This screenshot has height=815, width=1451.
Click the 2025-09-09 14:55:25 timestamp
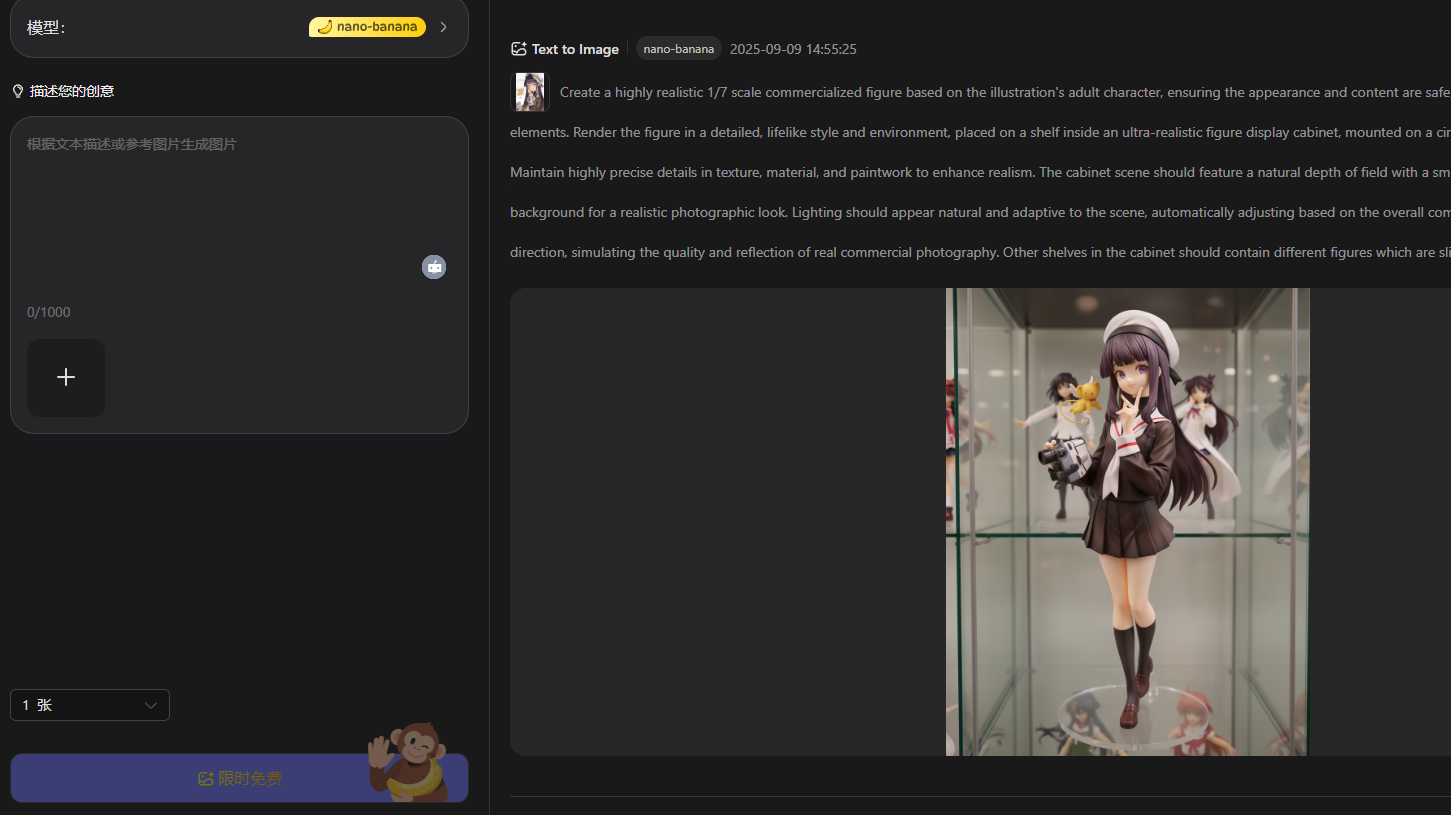coord(793,49)
